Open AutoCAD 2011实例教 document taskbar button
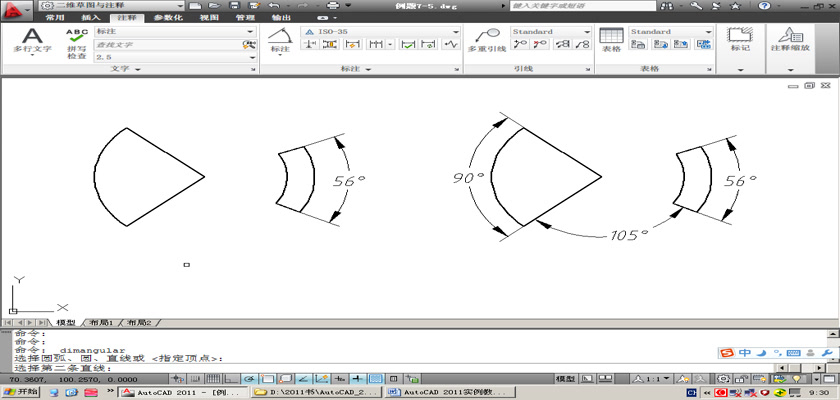Image resolution: width=840 pixels, height=400 pixels. (450, 392)
